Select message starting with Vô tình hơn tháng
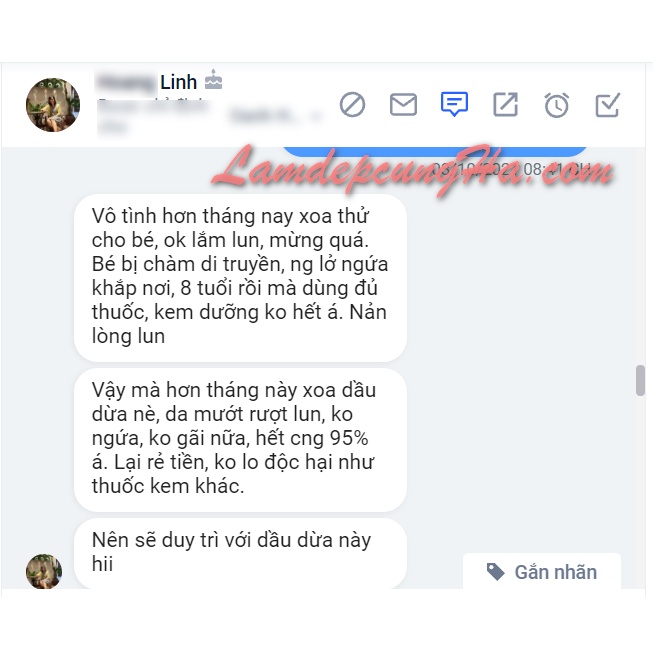Screen dimensions: 653x653 [240, 277]
